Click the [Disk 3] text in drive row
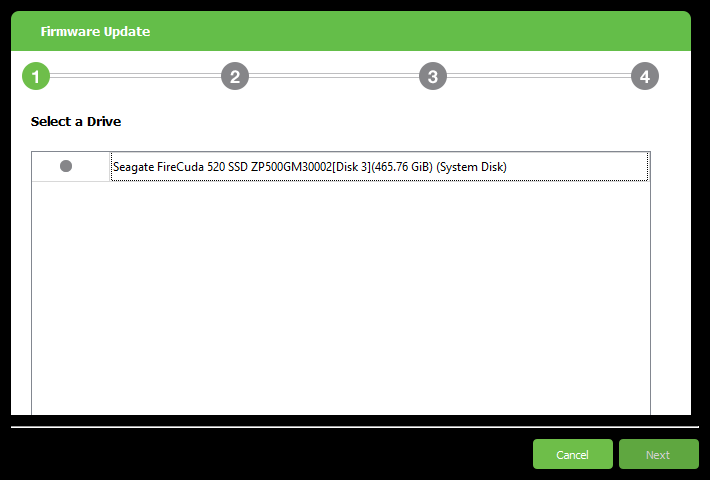This screenshot has height=480, width=710. coord(351,167)
